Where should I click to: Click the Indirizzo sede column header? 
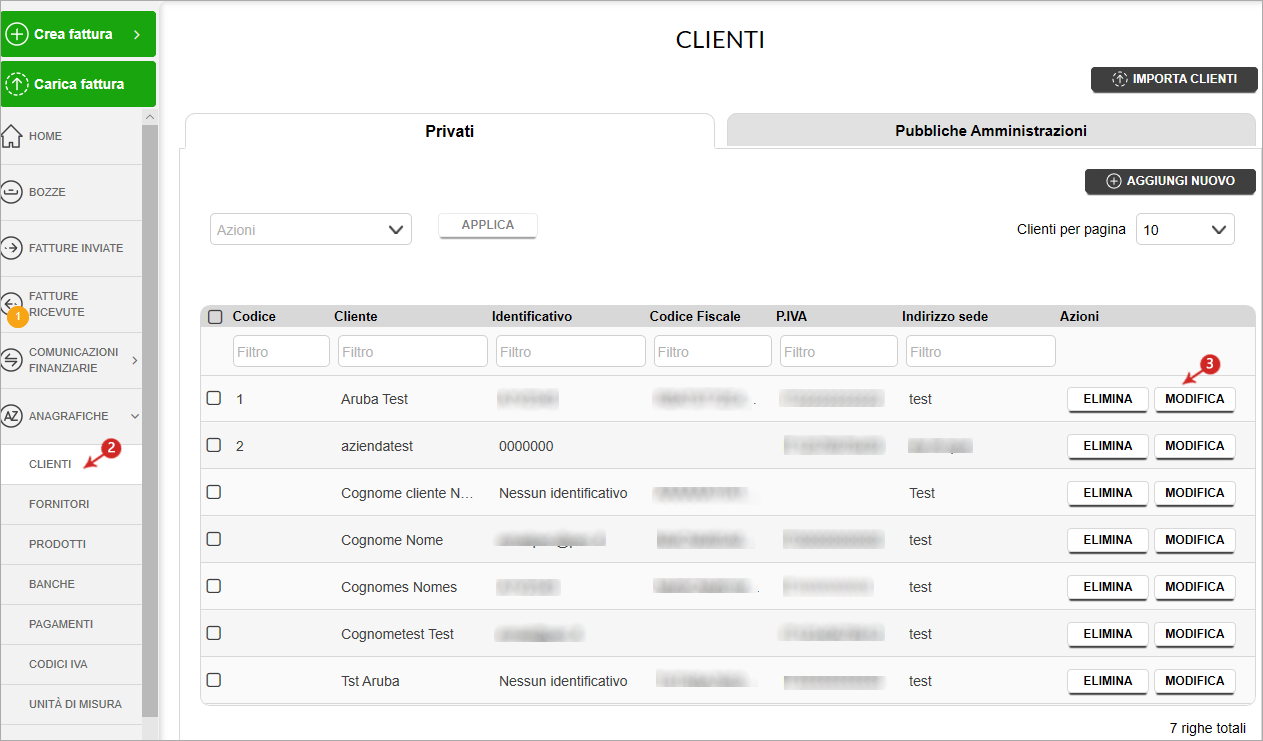pos(945,317)
